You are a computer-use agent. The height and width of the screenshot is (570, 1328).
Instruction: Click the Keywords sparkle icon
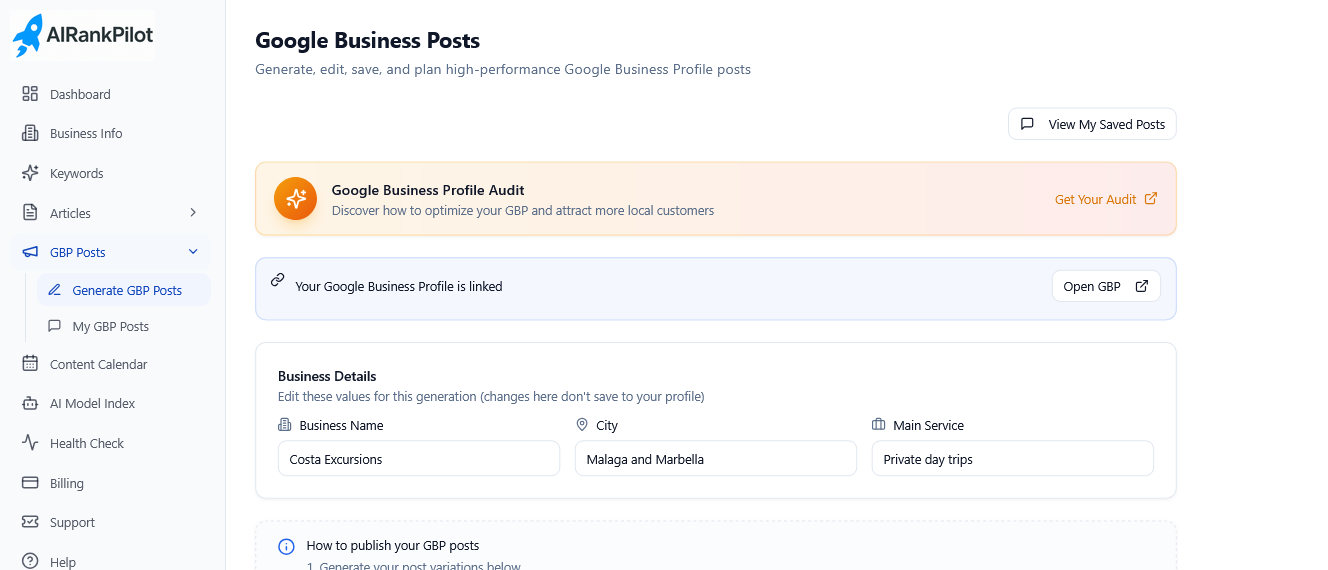pos(30,173)
